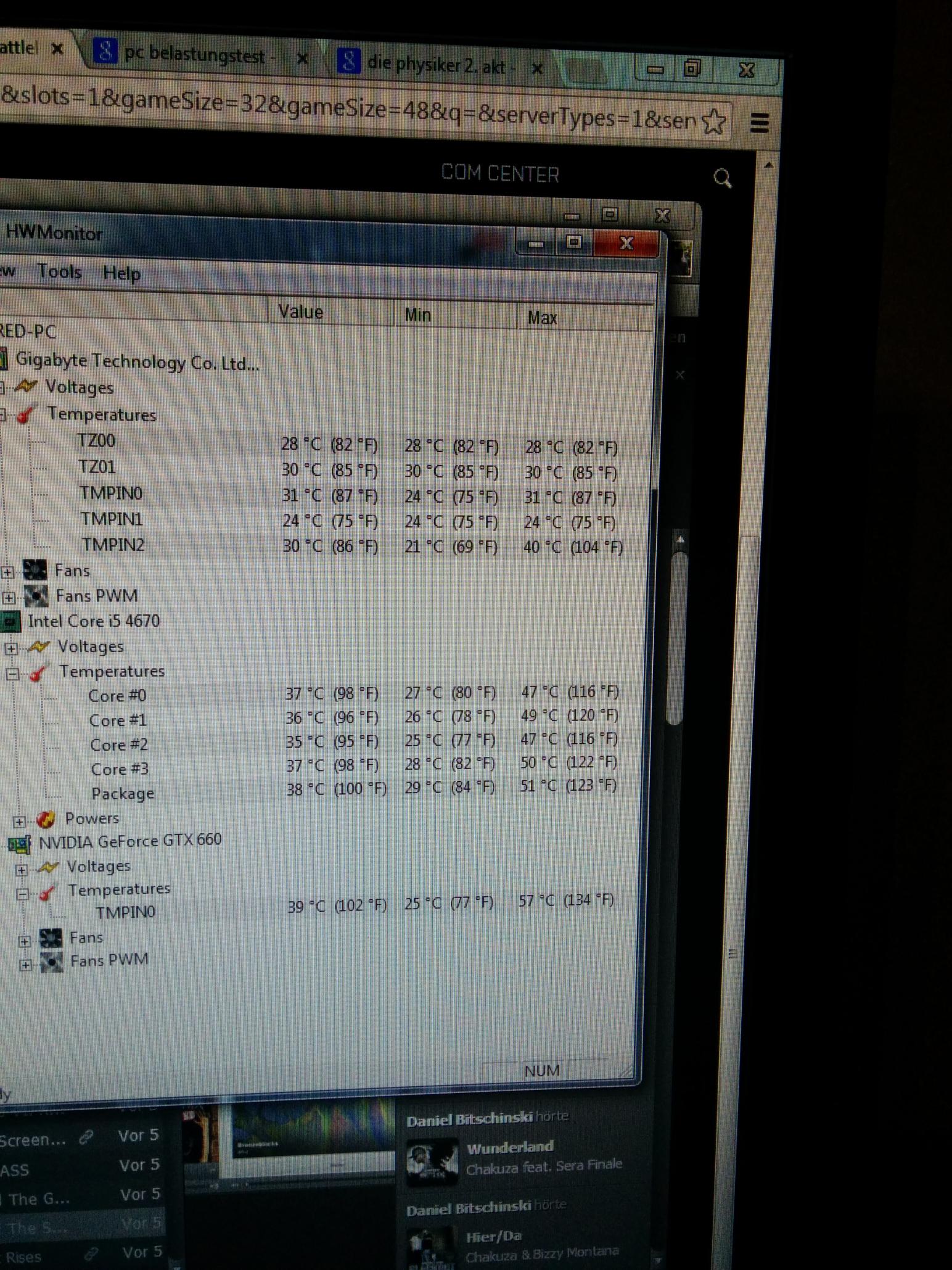This screenshot has width=952, height=1270.
Task: Click the Value column header
Action: (x=330, y=311)
